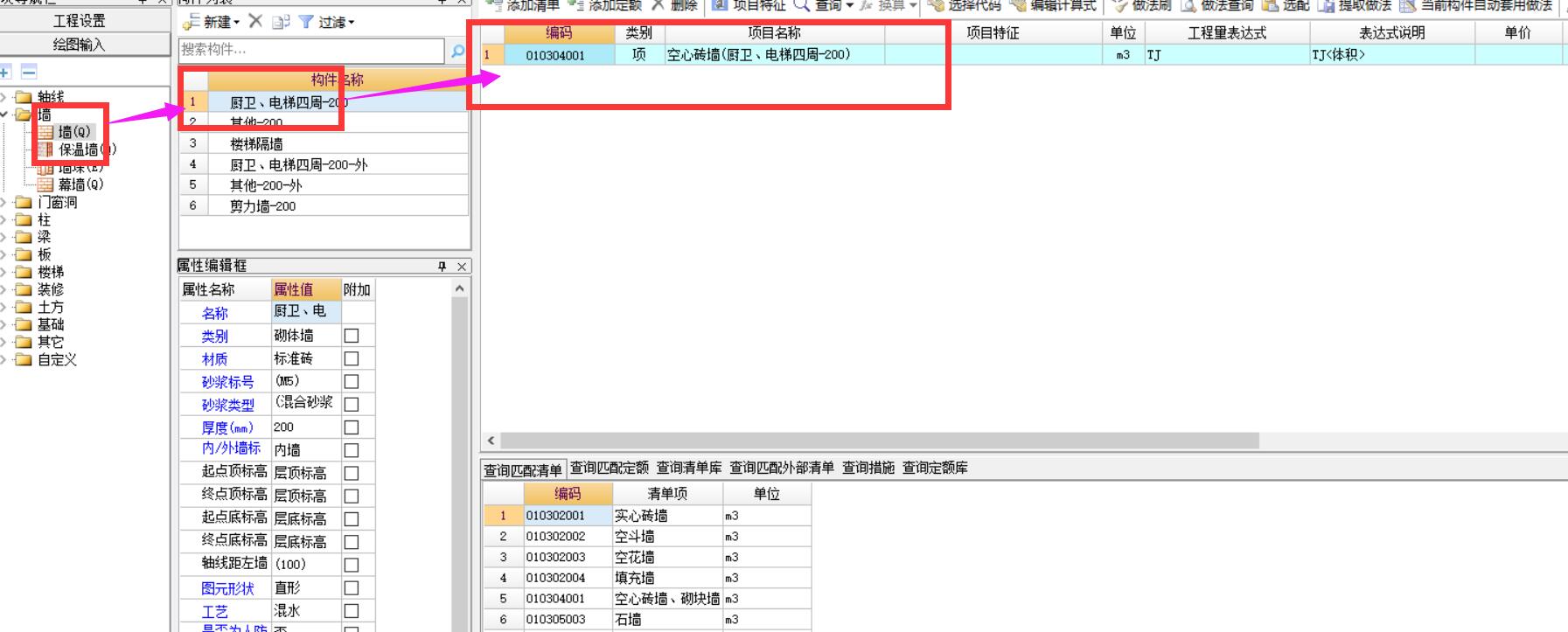Click the 选配 toolbar icon
1568x632 pixels.
1271,5
